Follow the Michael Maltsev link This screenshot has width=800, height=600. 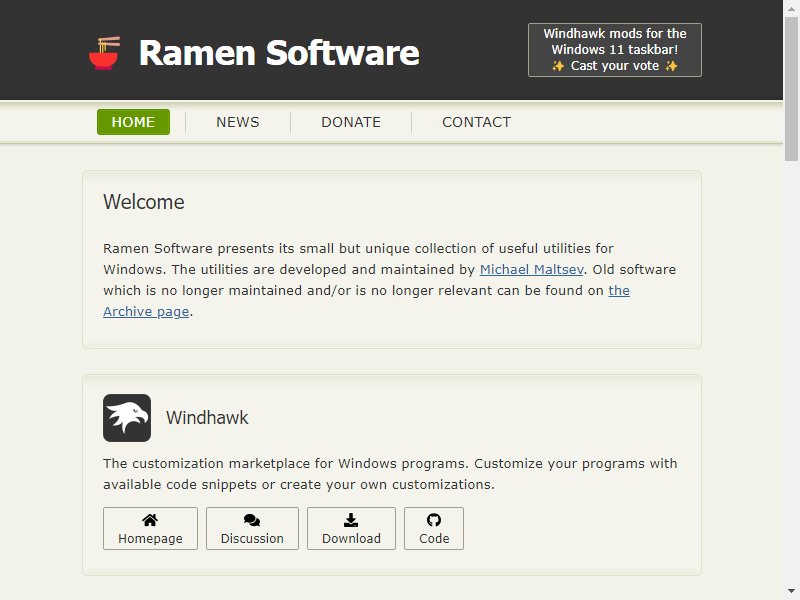click(x=531, y=269)
